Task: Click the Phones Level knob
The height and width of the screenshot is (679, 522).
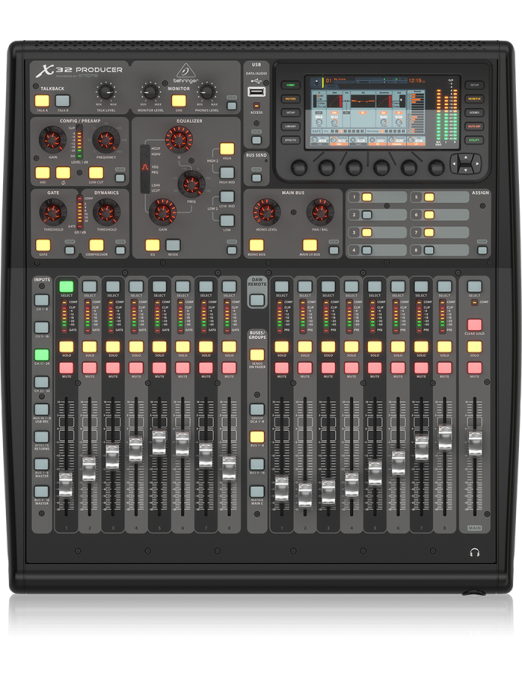Action: point(207,92)
